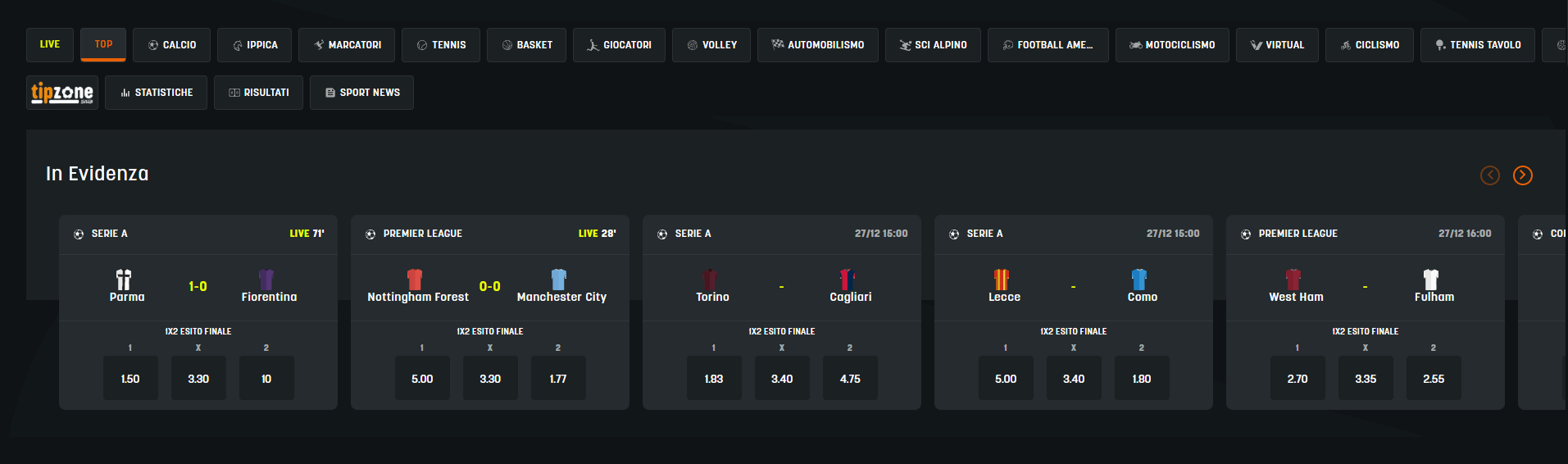Click West Ham jersey icon
This screenshot has width=1568, height=464.
coord(1293,280)
